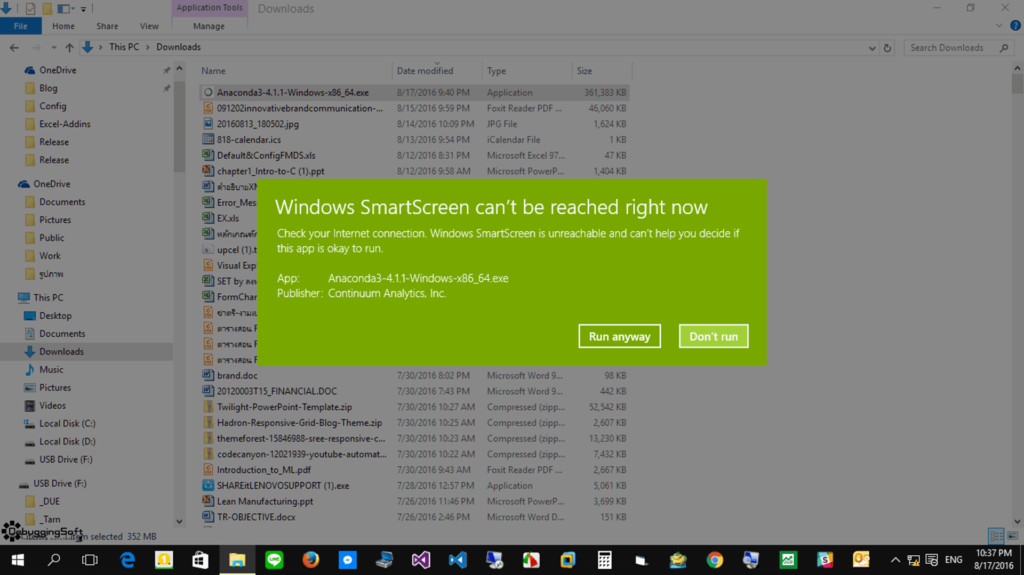Select the 818-calendar.ics file

pyautogui.click(x=249, y=140)
